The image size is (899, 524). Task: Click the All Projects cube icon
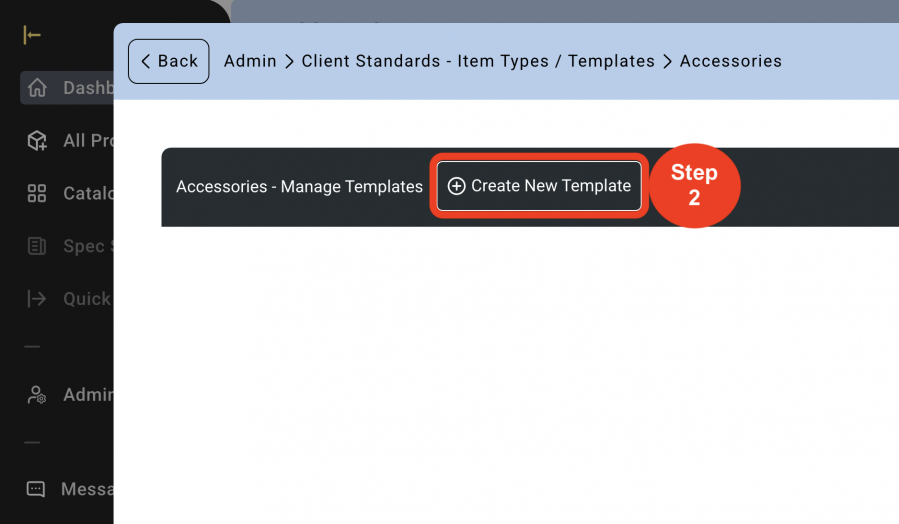pos(37,140)
